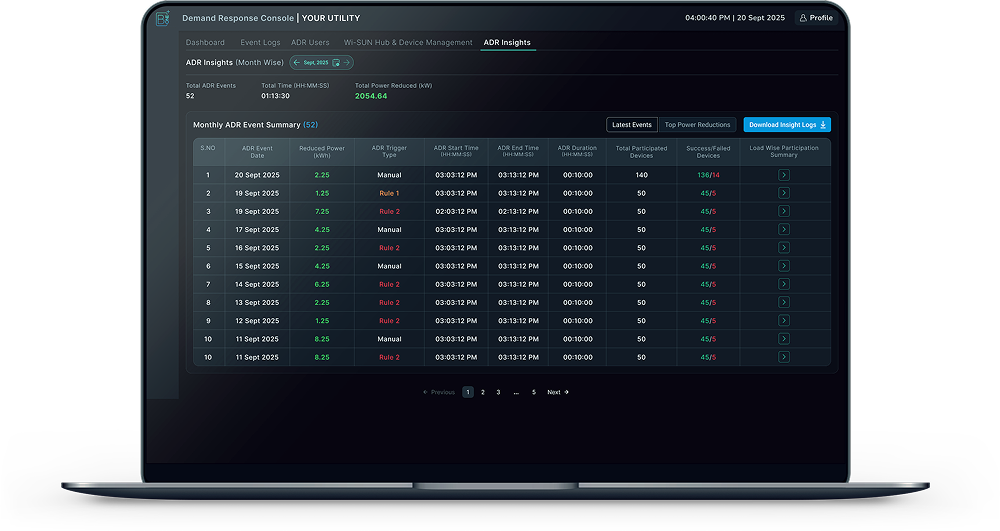1000x531 pixels.
Task: Click the Previous page link
Action: [439, 392]
